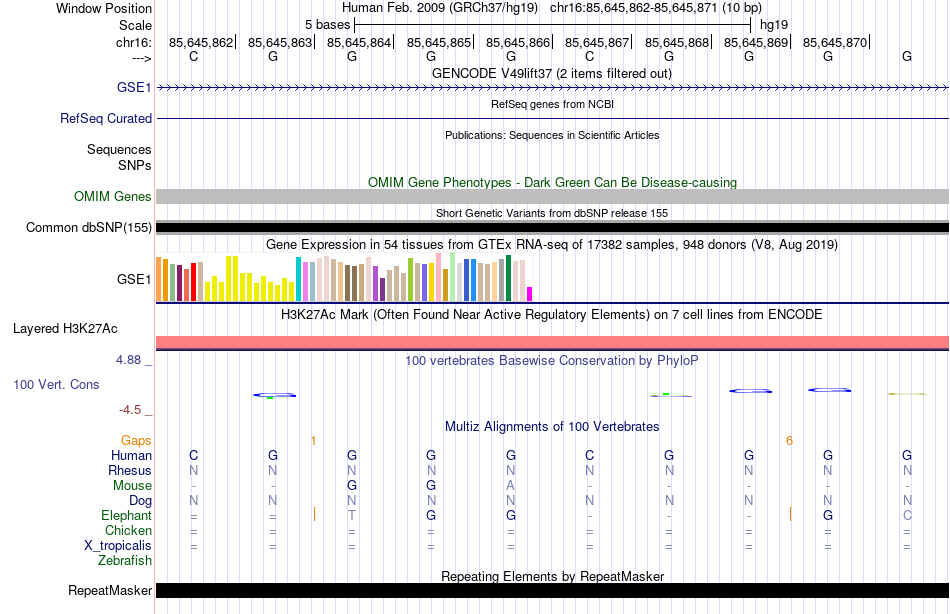Click the Scale label on left
The image size is (950, 614).
coord(135,25)
